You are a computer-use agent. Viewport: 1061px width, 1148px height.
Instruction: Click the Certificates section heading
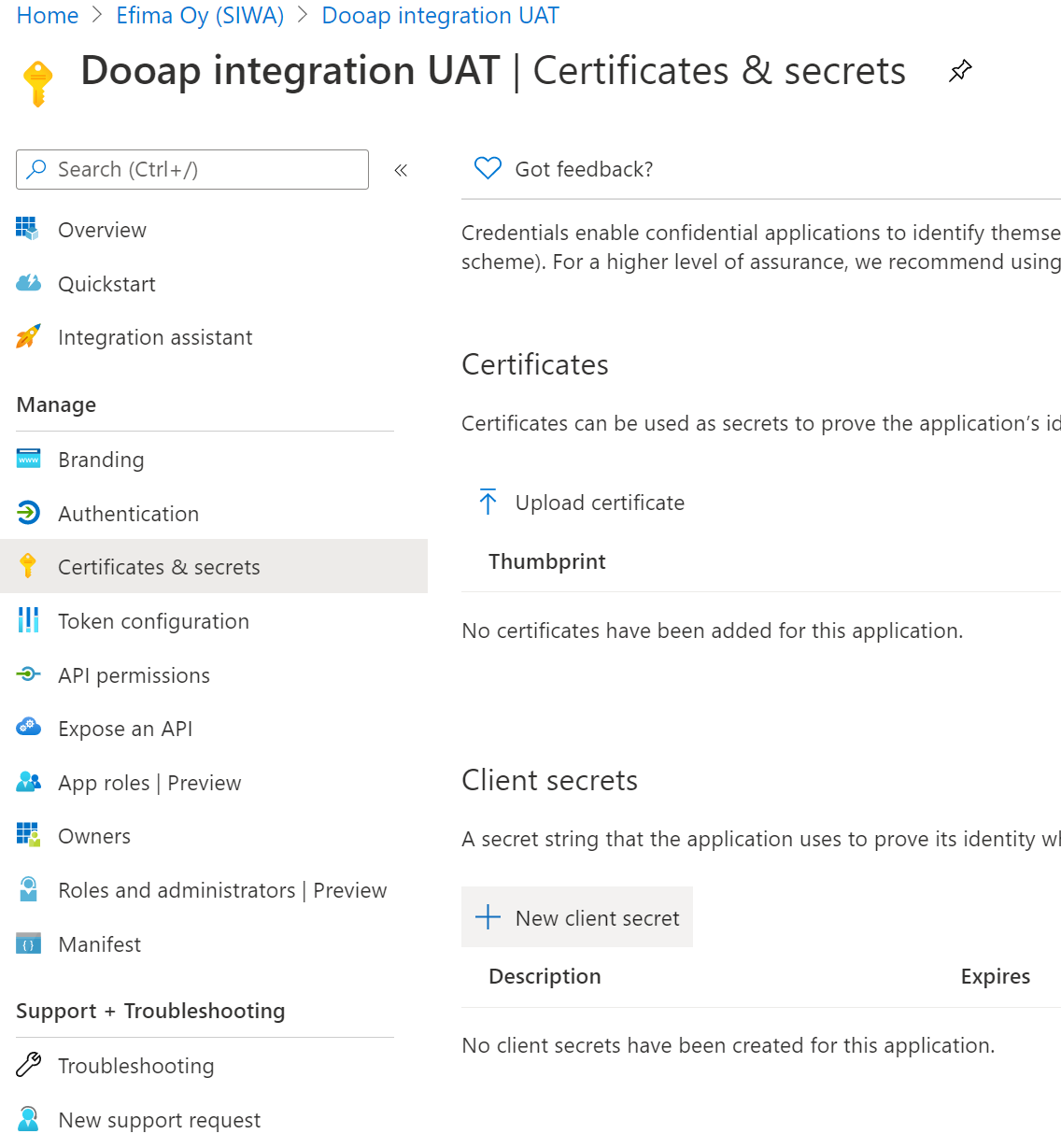click(x=535, y=364)
